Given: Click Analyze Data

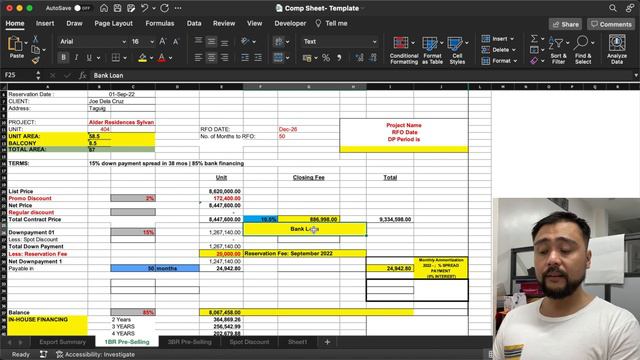Looking at the screenshot, I should (x=617, y=50).
